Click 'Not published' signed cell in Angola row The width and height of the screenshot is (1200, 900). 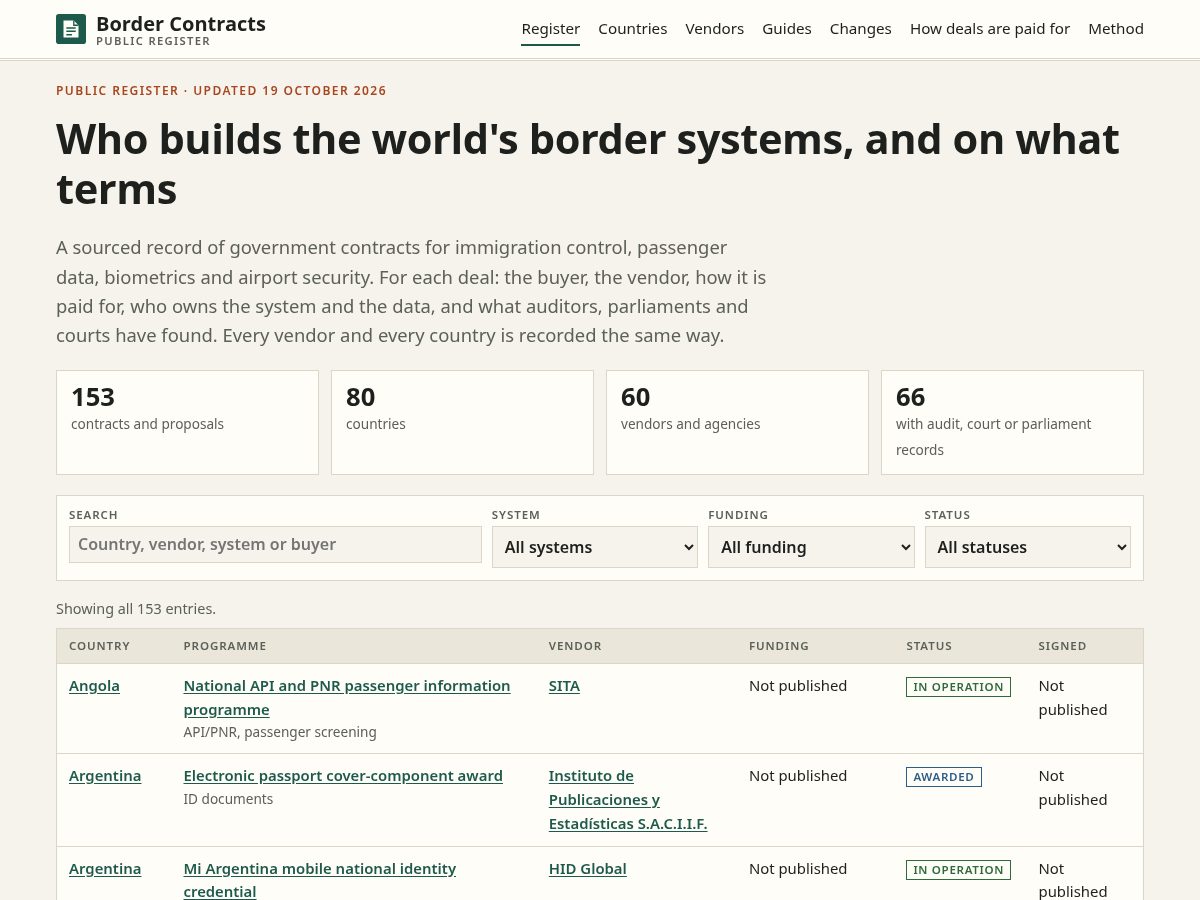coord(1073,698)
